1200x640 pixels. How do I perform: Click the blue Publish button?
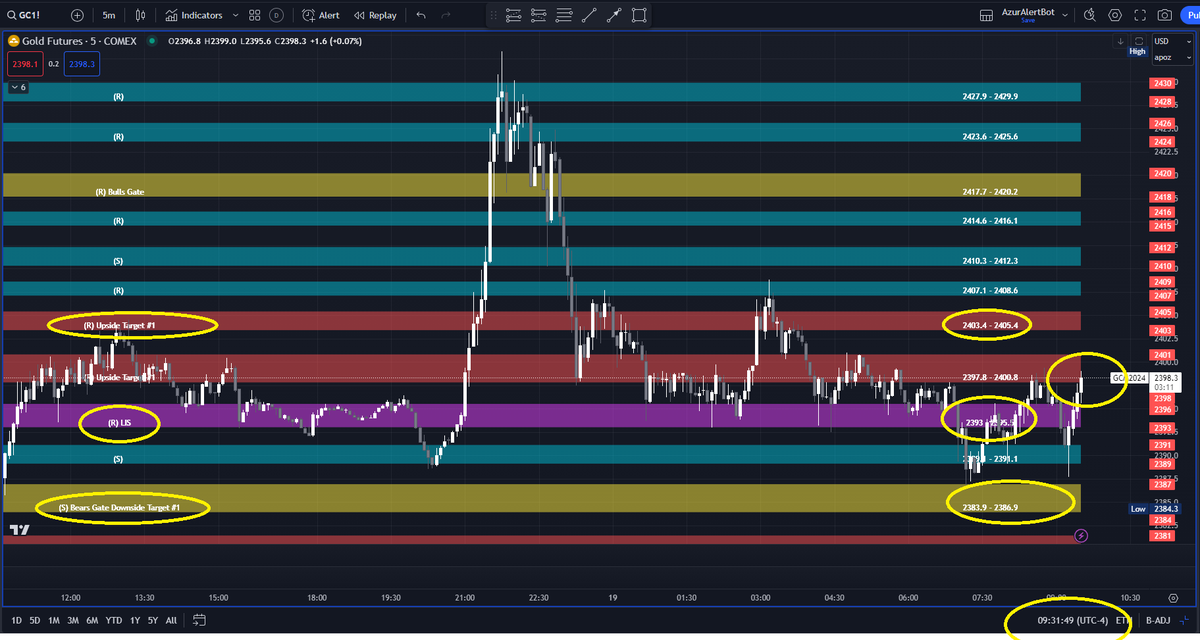pos(1192,15)
